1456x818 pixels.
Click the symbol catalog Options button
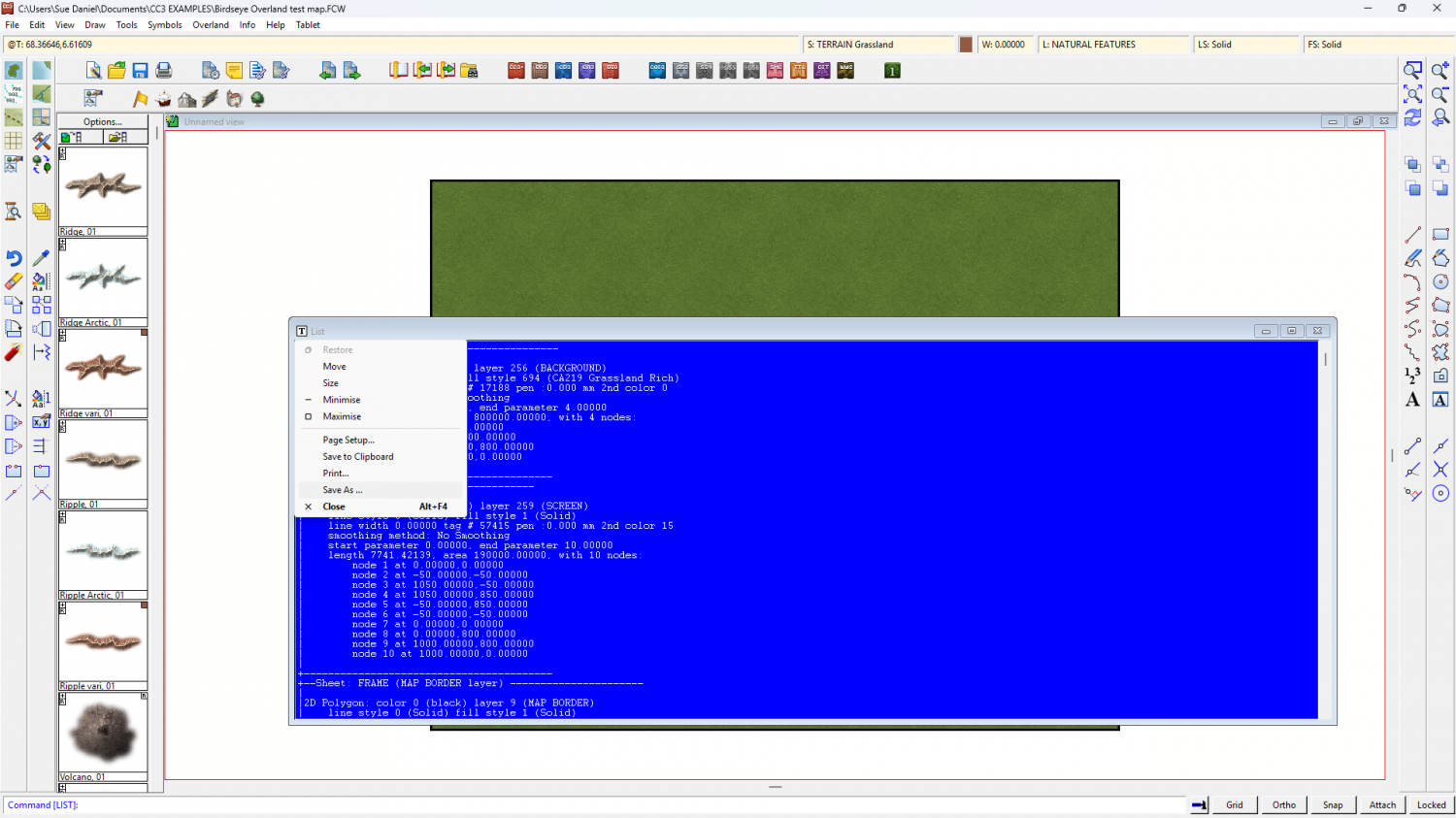tap(103, 122)
